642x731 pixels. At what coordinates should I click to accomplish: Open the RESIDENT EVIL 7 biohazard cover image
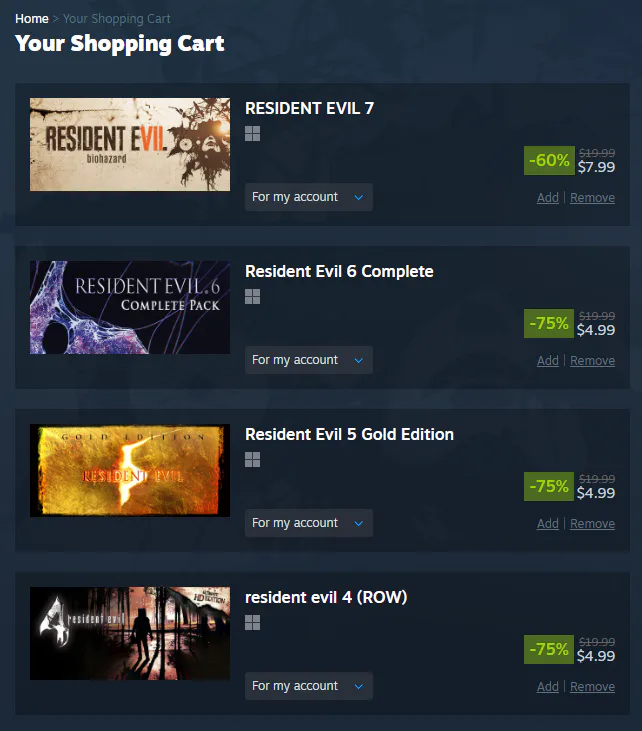pyautogui.click(x=130, y=145)
